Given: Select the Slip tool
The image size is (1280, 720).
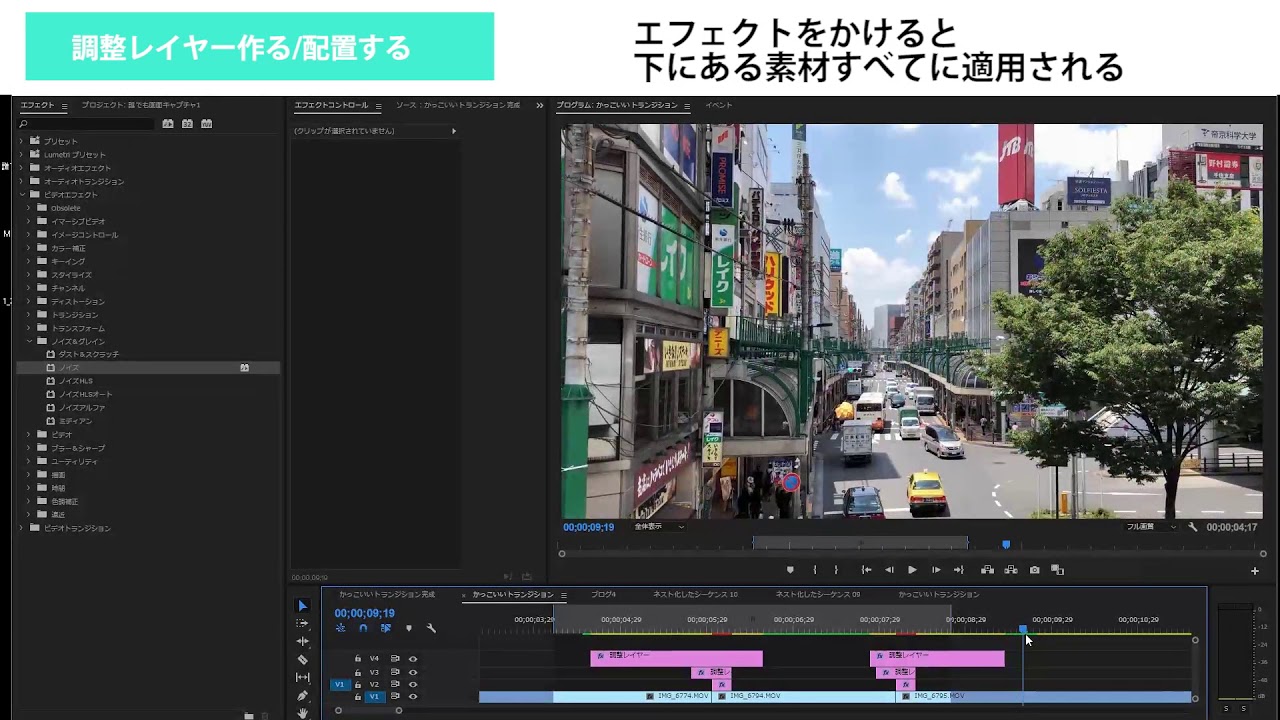Looking at the screenshot, I should click(303, 678).
